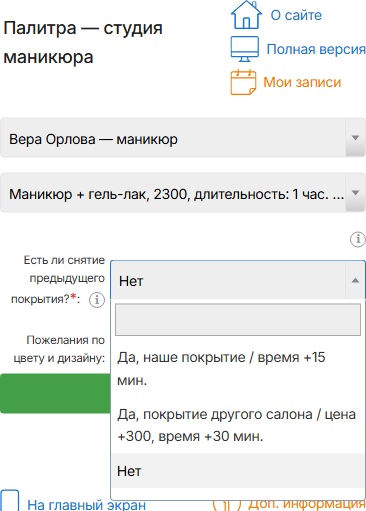Focus the search box inside the dropdown list
The height and width of the screenshot is (511, 366).
click(x=238, y=319)
